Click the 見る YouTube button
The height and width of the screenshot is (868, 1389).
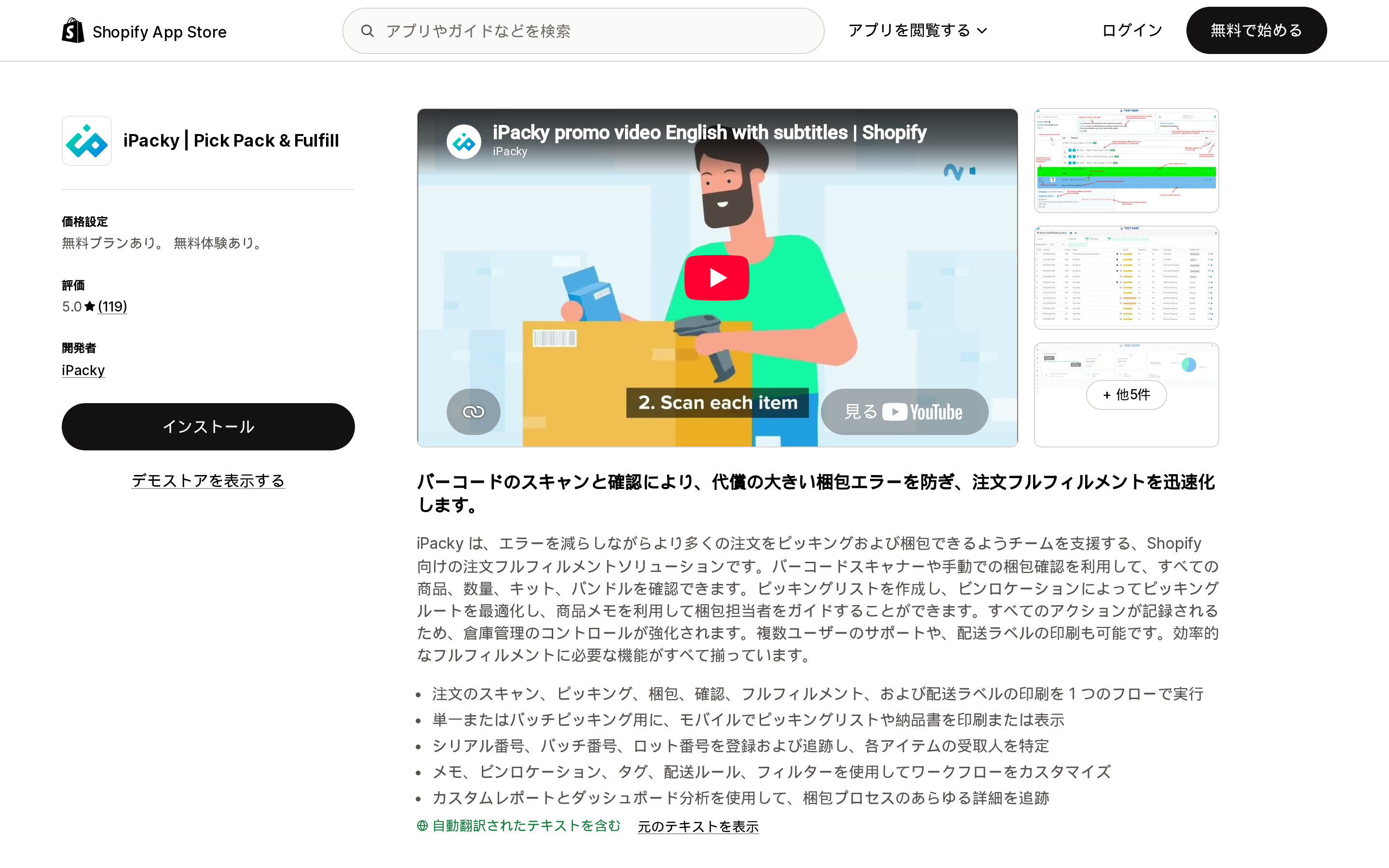tap(904, 412)
